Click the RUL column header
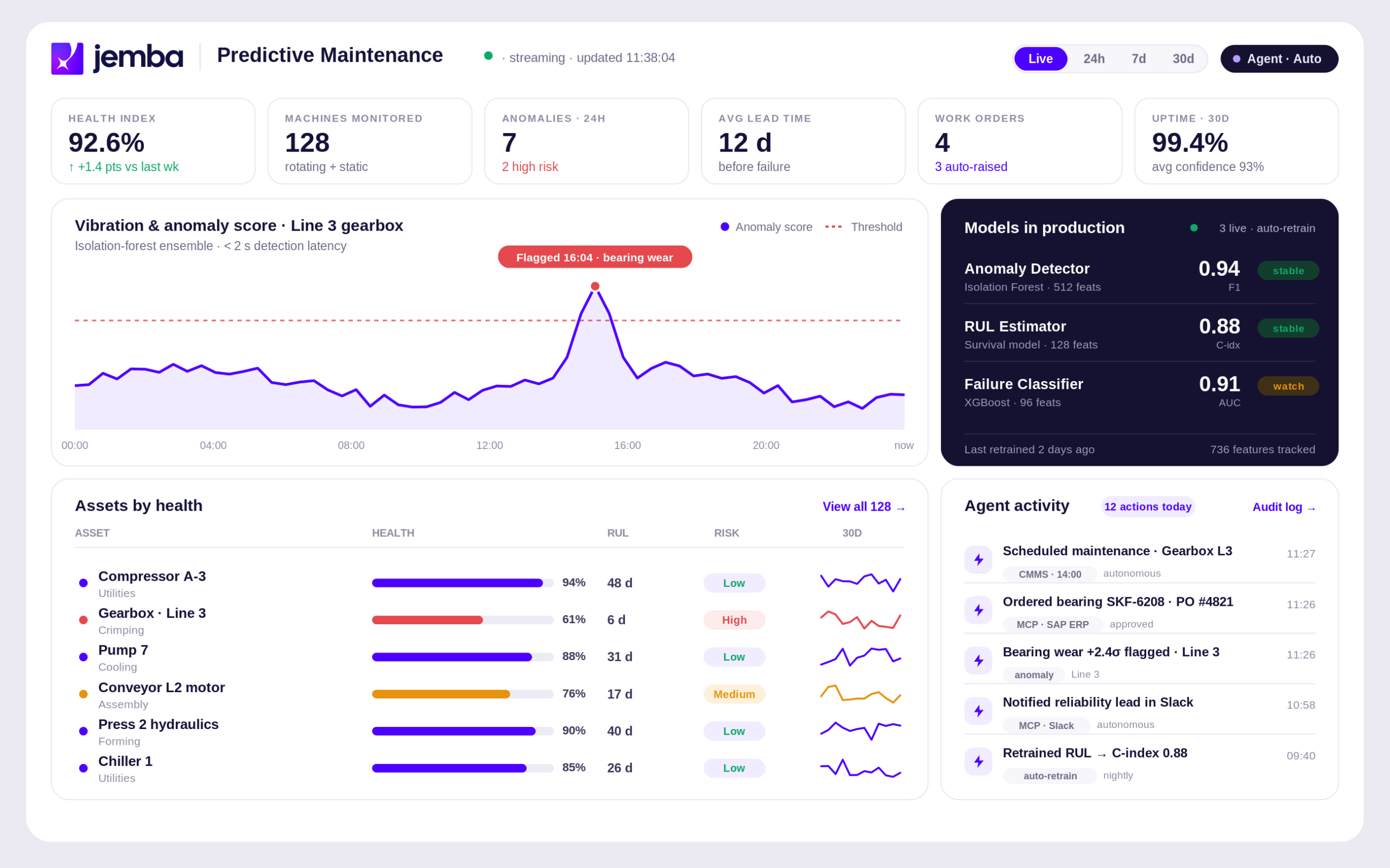The width and height of the screenshot is (1390, 868). click(x=618, y=533)
